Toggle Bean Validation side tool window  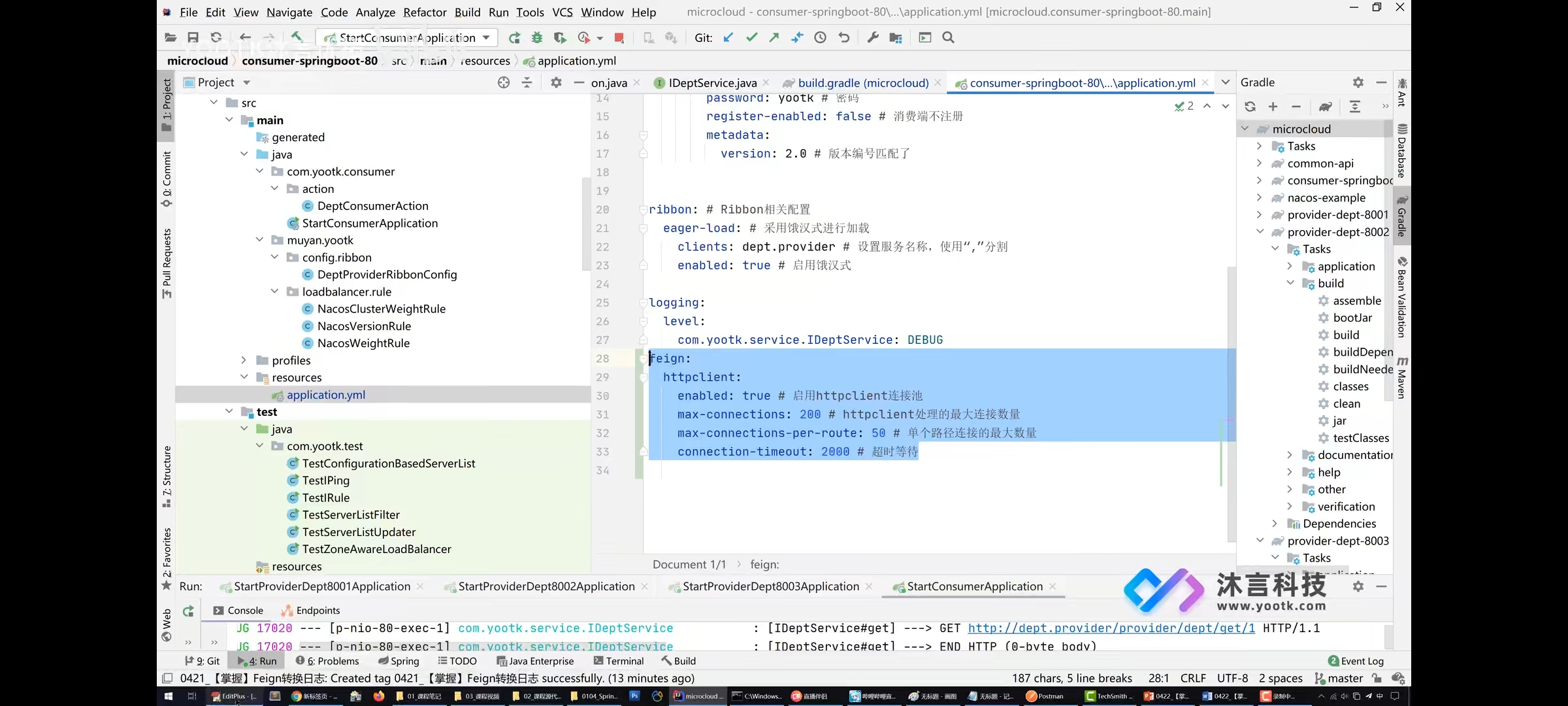tap(1402, 297)
